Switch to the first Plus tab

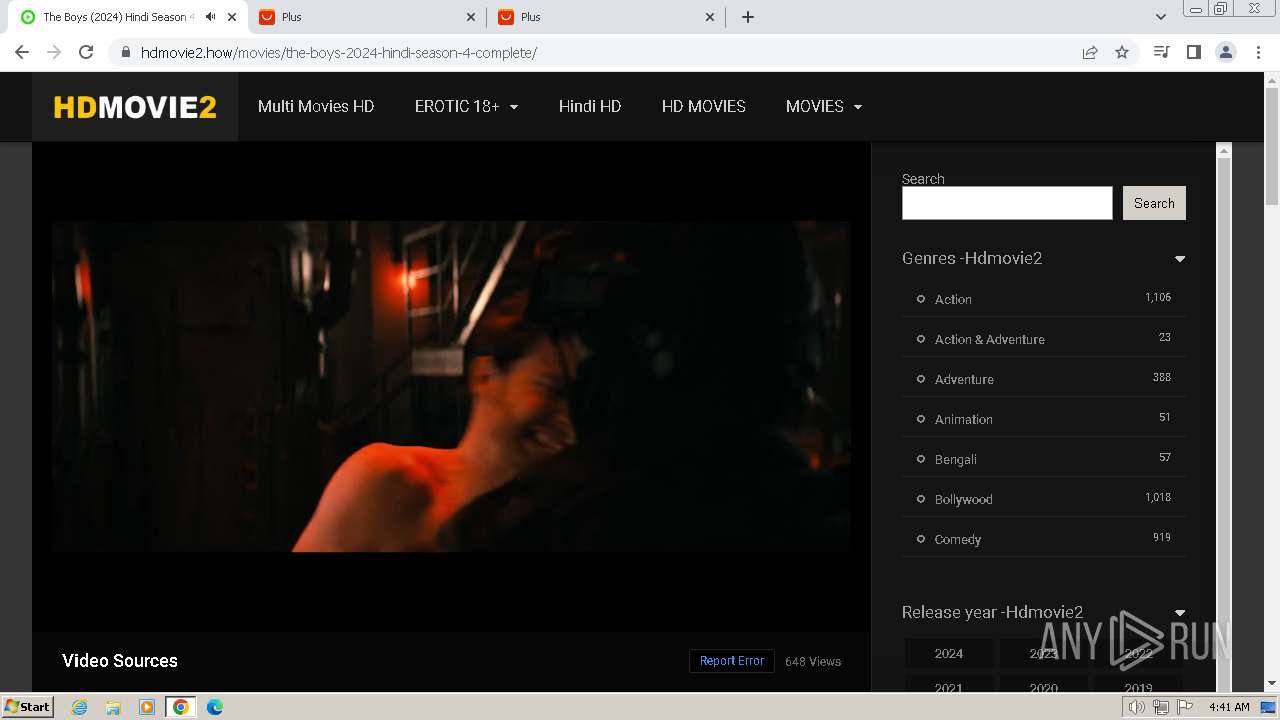367,17
